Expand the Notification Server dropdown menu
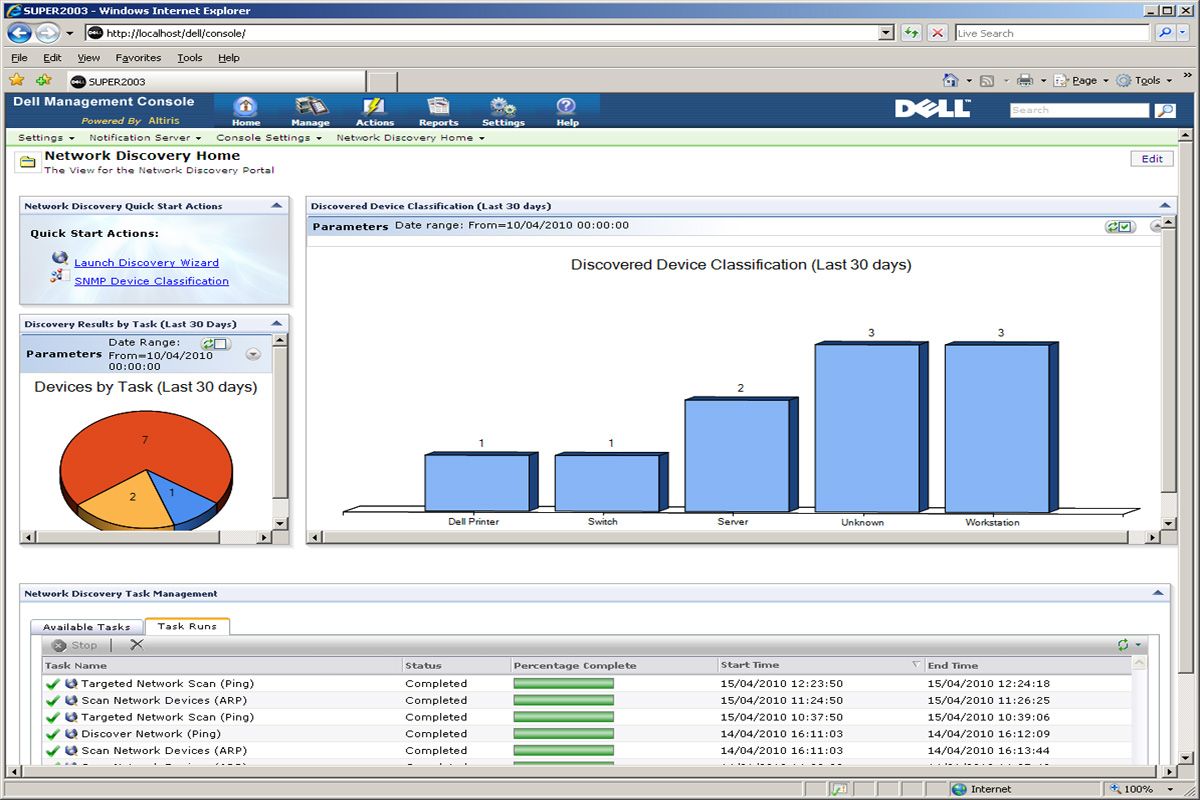 pyautogui.click(x=145, y=138)
